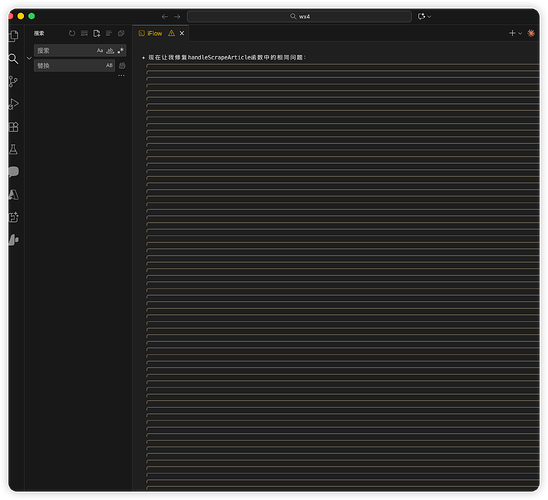Image resolution: width=548 pixels, height=500 pixels.
Task: Toggle Use Regular Expression in the search box
Action: coord(121,51)
